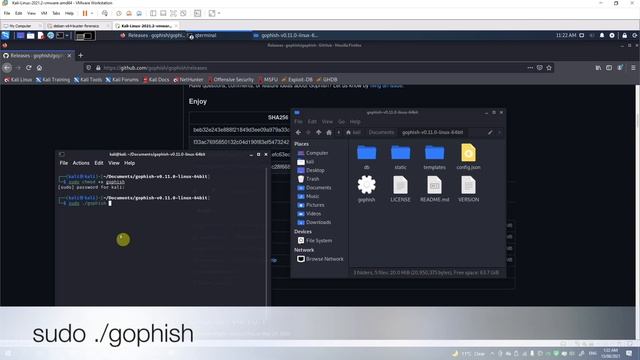Open file manager View menu
Image resolution: width=640 pixels, height=360 pixels.
click(327, 122)
